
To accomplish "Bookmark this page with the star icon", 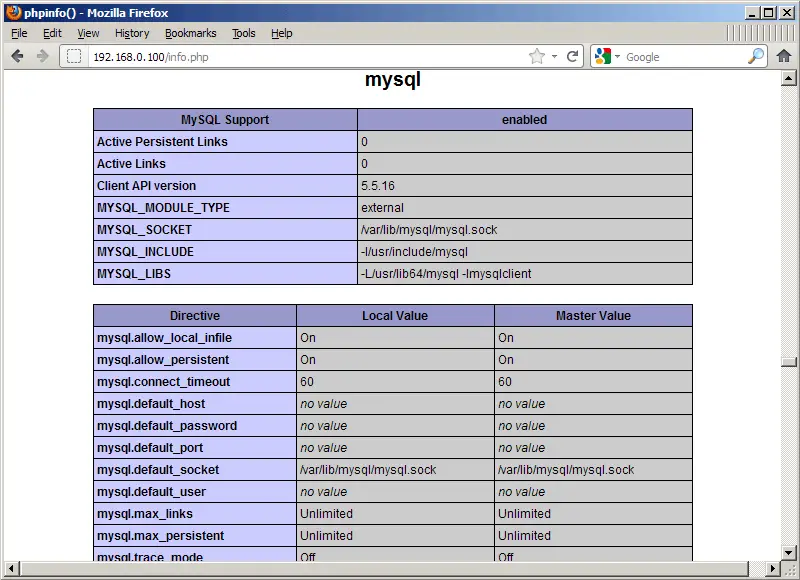I will pyautogui.click(x=537, y=57).
